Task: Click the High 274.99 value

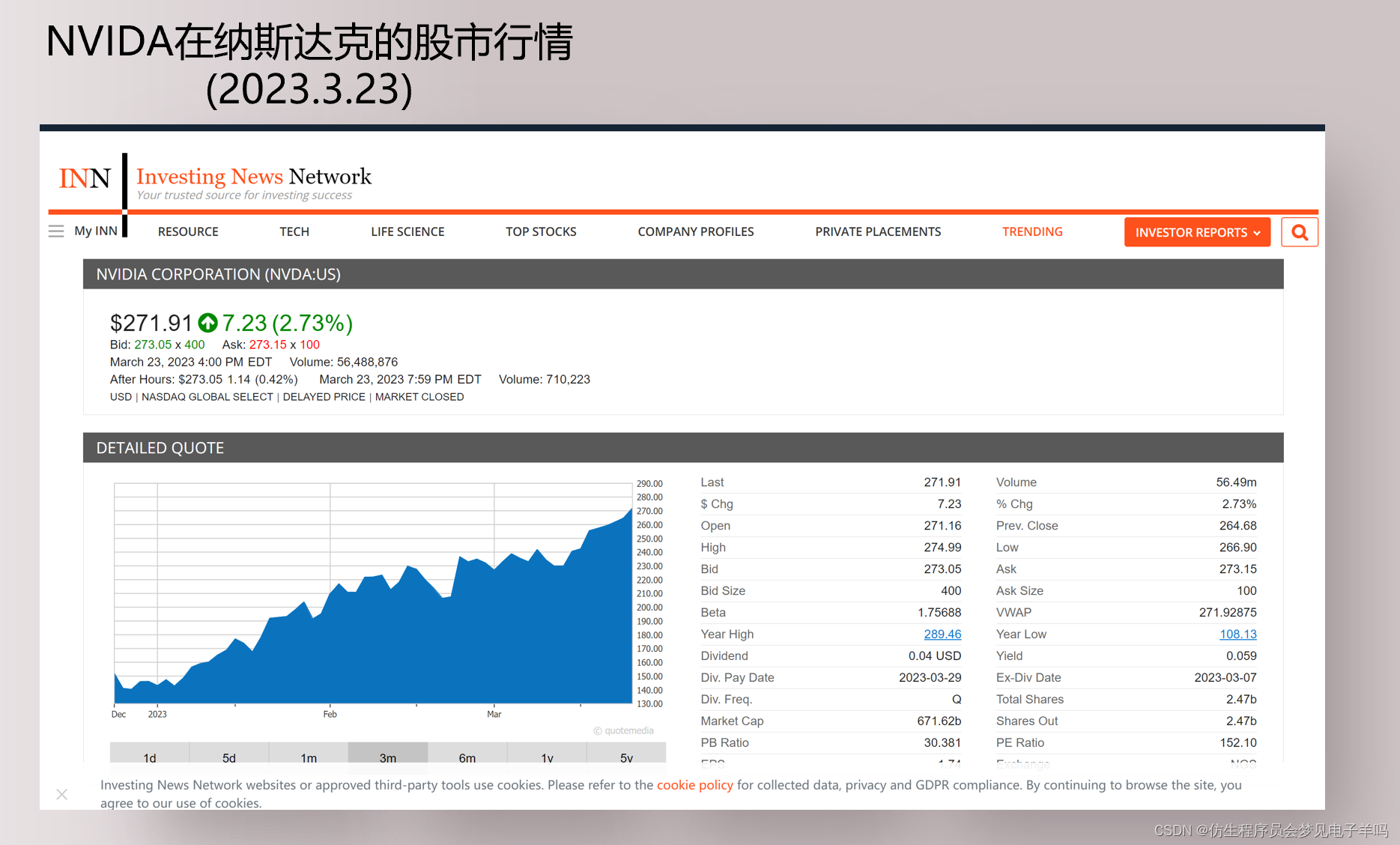Action: pos(942,548)
